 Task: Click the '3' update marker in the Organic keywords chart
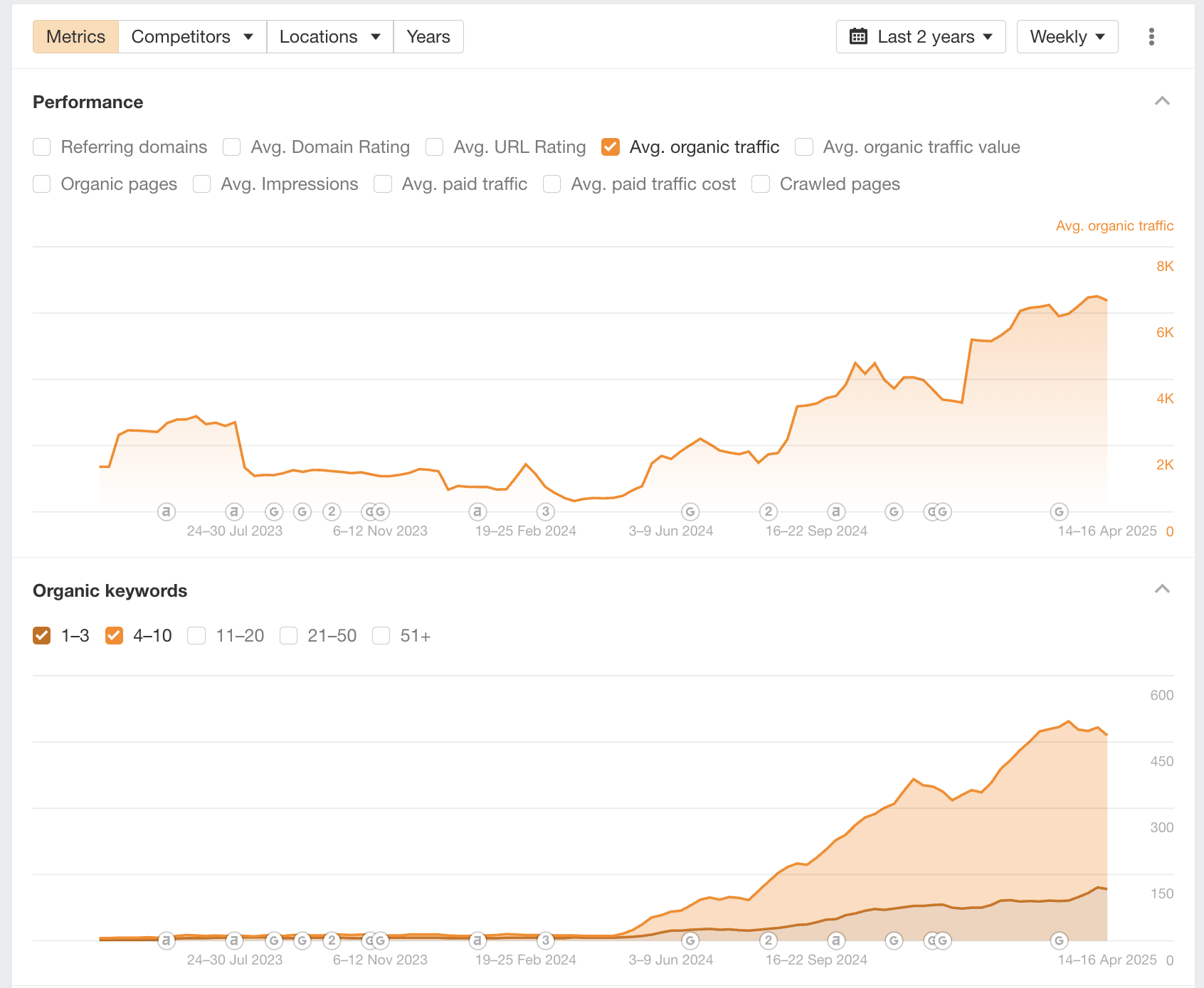point(546,940)
